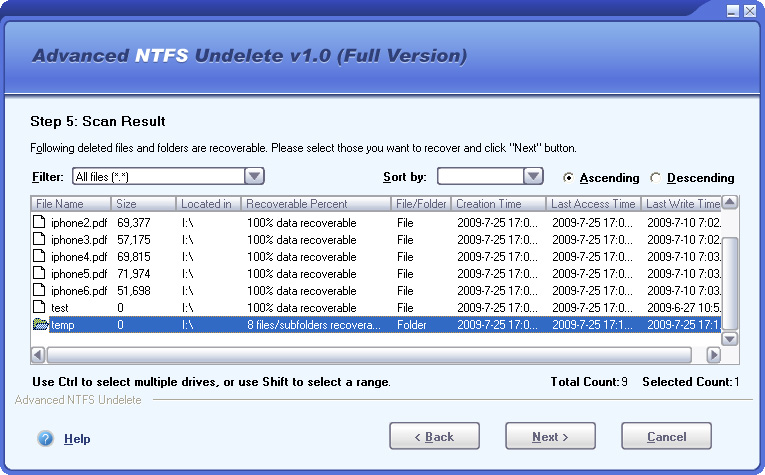Image resolution: width=765 pixels, height=475 pixels.
Task: Click the '100% data recoverable' cell for iphone2.pdf
Action: coord(302,223)
